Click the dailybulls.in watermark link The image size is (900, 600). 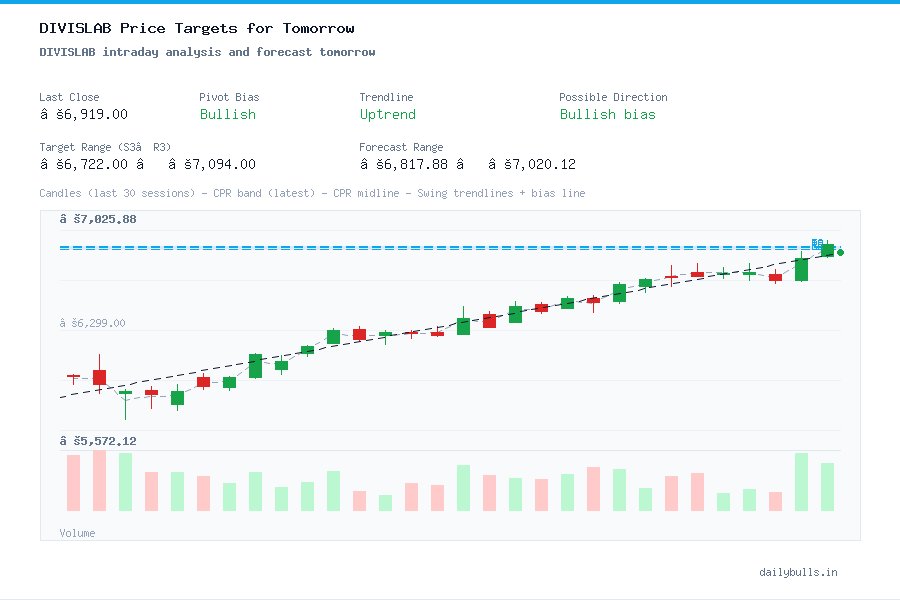798,572
